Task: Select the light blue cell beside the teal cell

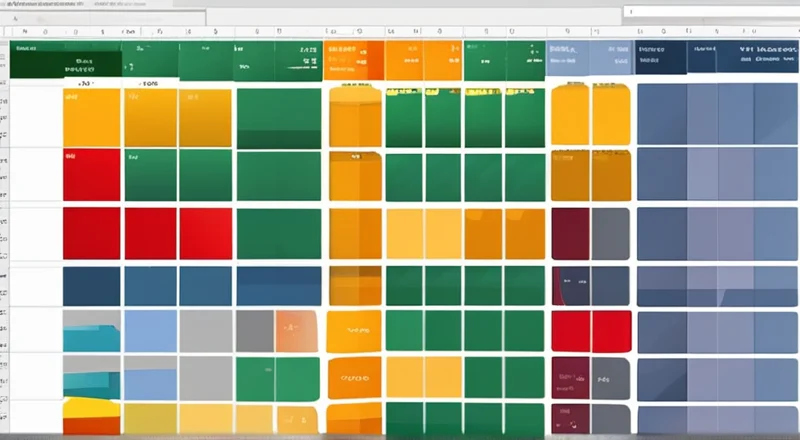Action: pos(149,329)
